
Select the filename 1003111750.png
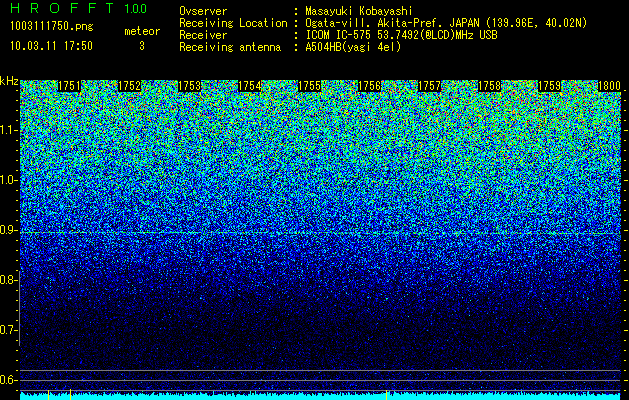click(51, 26)
